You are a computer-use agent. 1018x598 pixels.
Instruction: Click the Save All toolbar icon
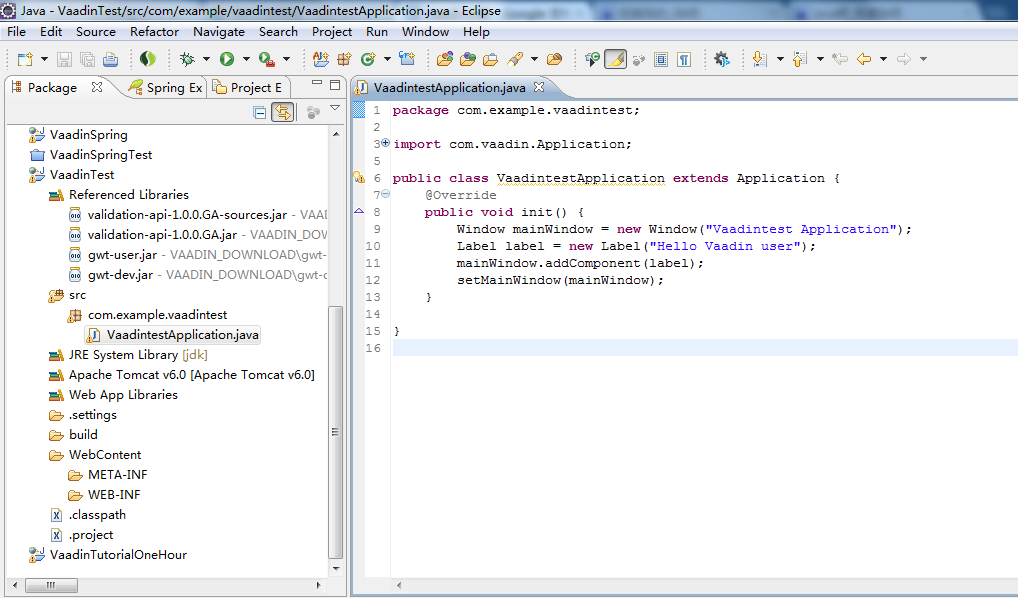point(87,59)
